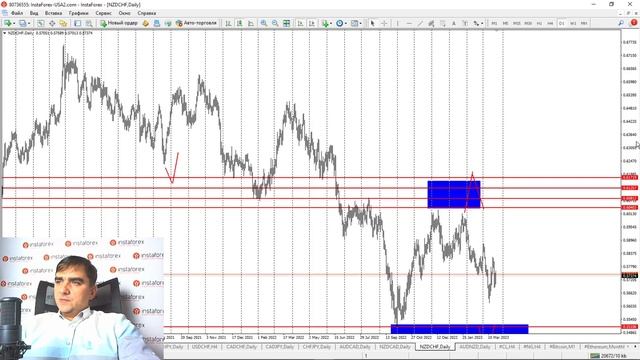Click the connection status 20672/10 kb

[609, 356]
